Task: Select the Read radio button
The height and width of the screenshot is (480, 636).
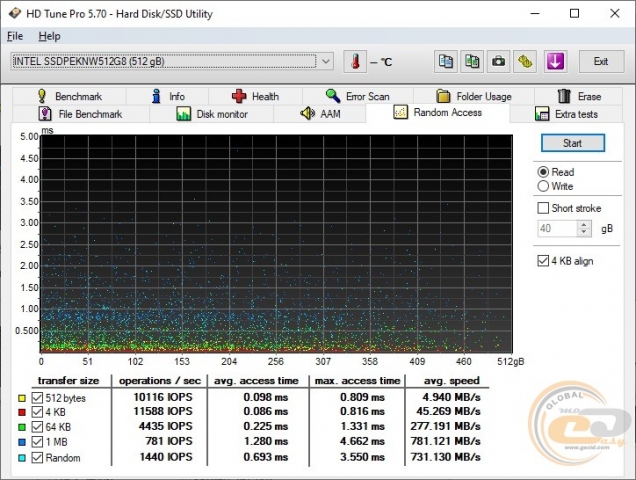Action: [x=543, y=172]
